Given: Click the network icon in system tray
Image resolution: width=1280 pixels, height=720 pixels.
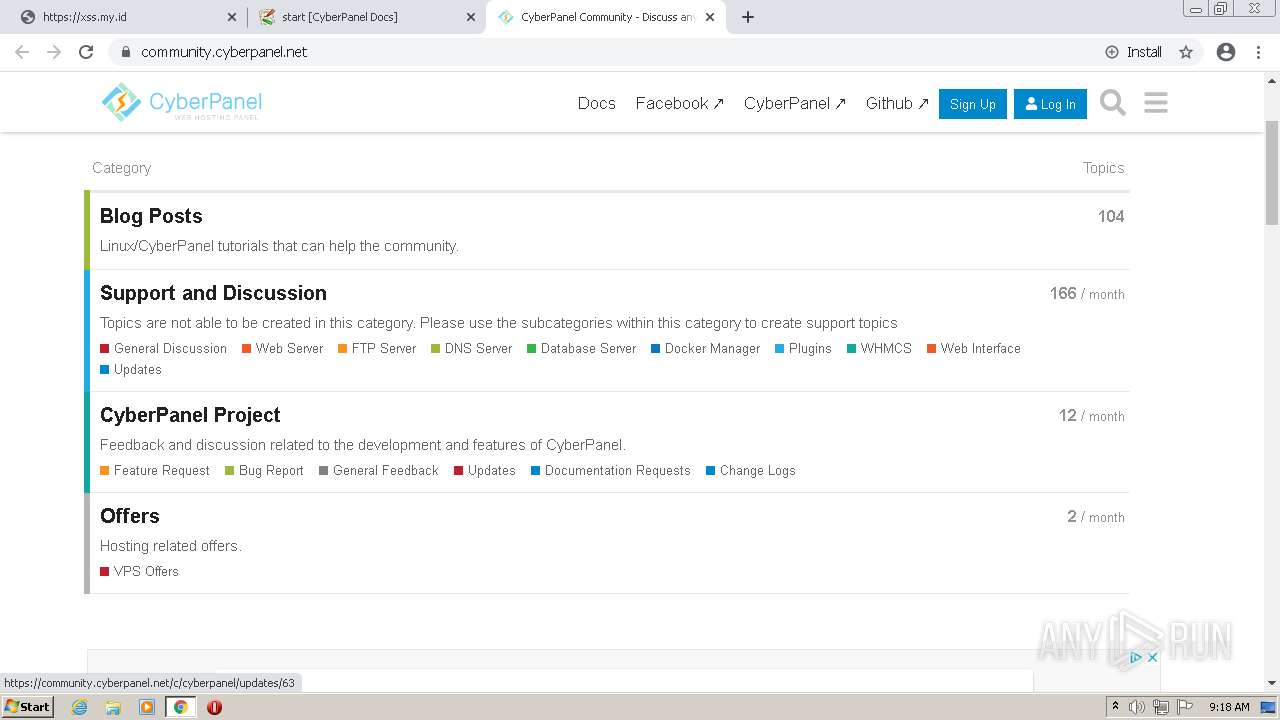Looking at the screenshot, I should pyautogui.click(x=1160, y=707).
